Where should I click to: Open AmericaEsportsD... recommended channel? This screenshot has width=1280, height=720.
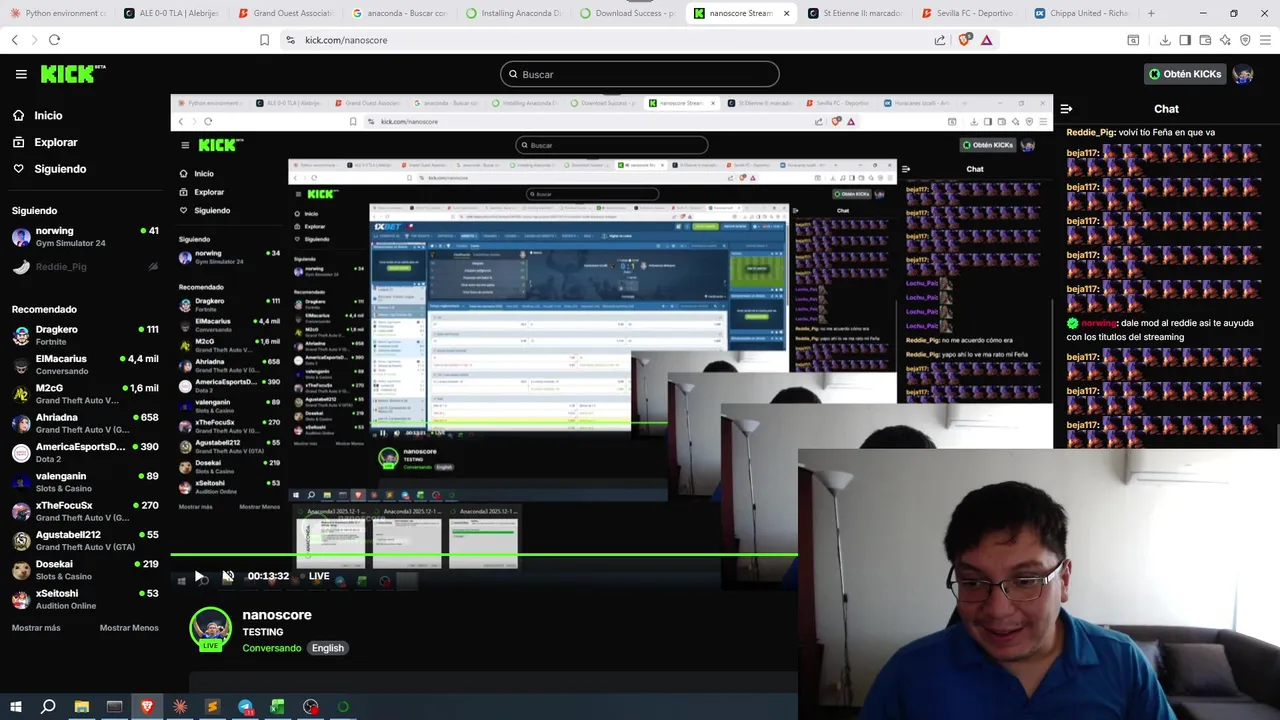[85, 453]
